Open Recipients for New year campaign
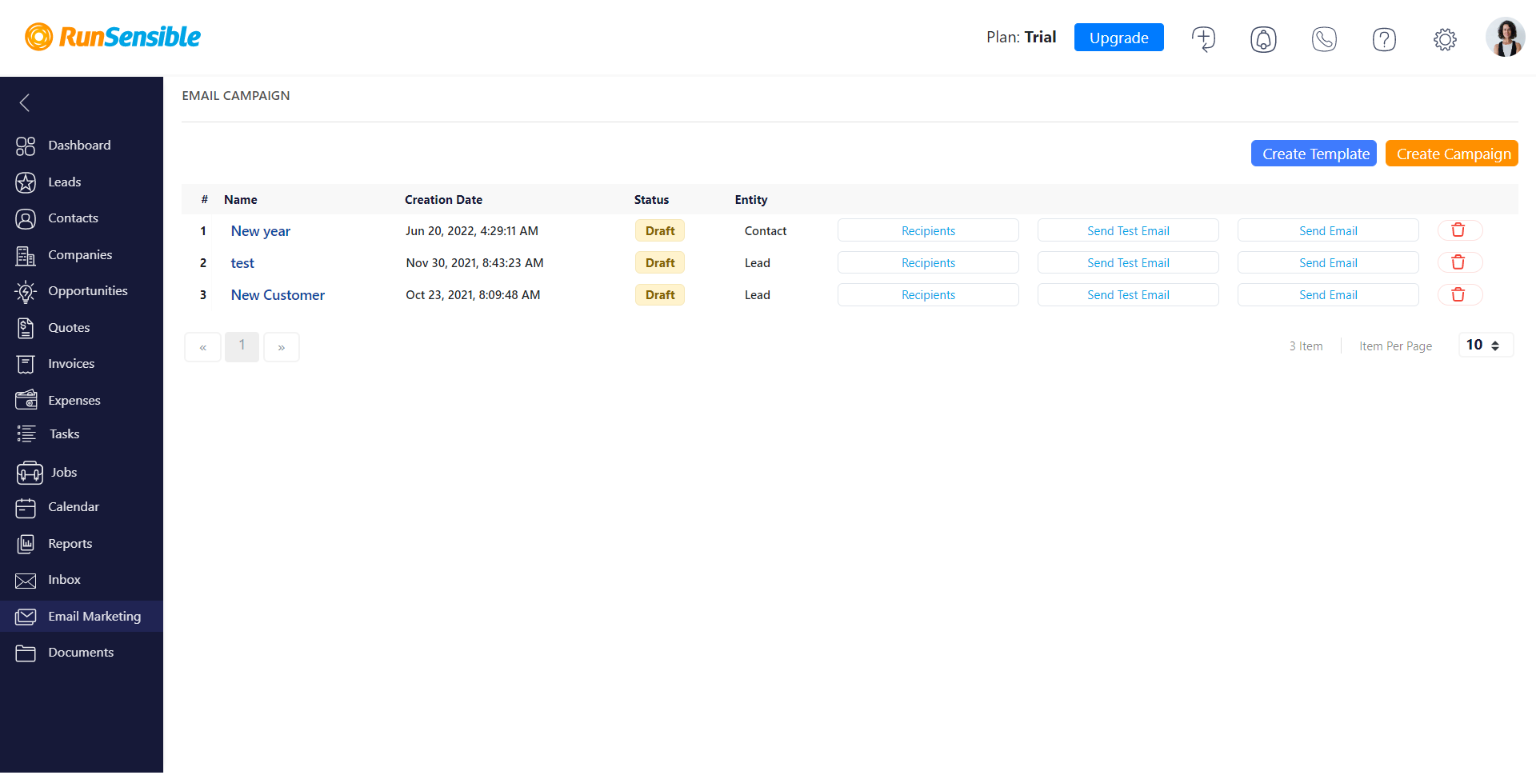Image resolution: width=1536 pixels, height=775 pixels. point(928,231)
